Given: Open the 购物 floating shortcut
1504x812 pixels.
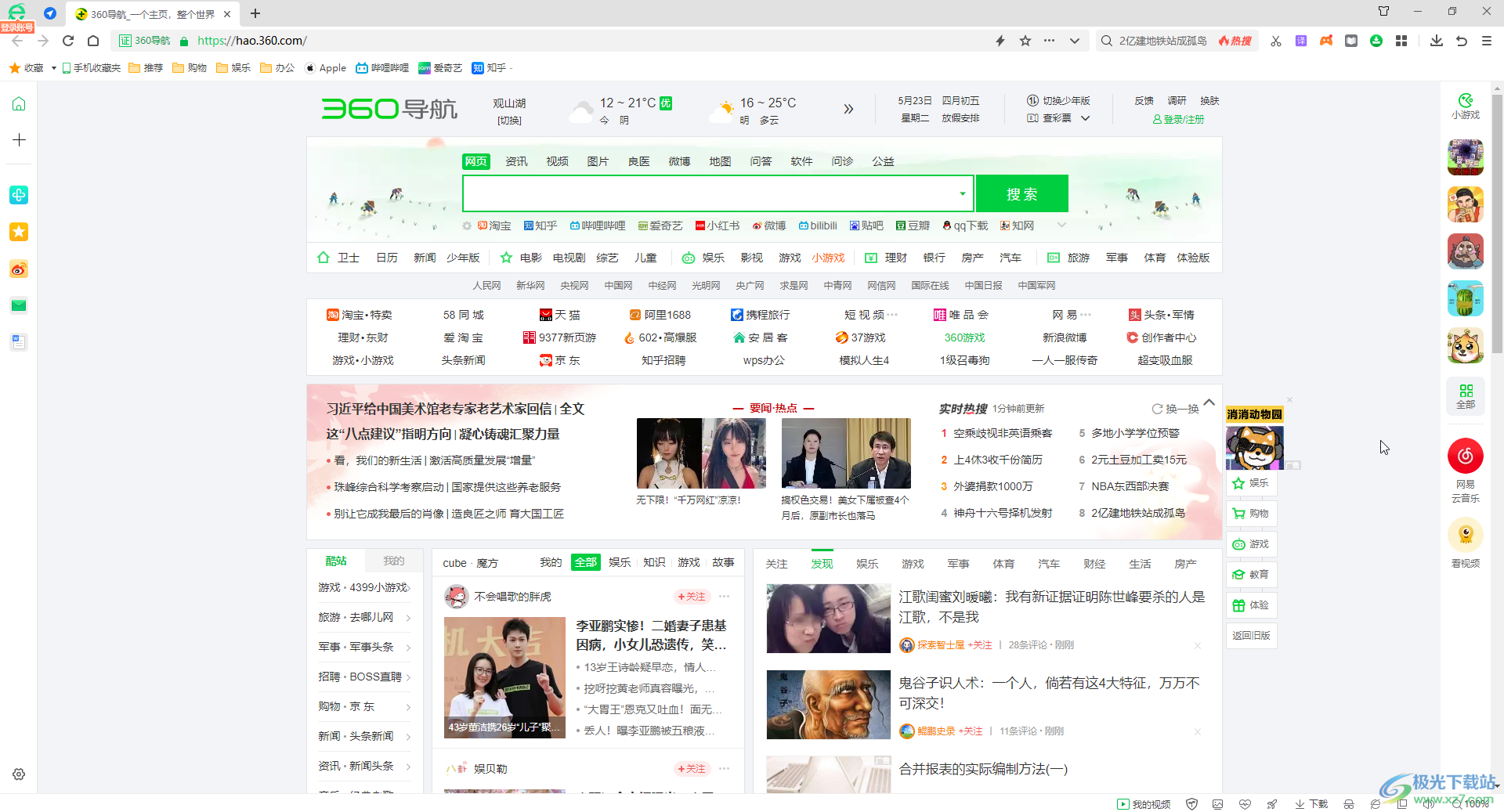Looking at the screenshot, I should (1251, 514).
